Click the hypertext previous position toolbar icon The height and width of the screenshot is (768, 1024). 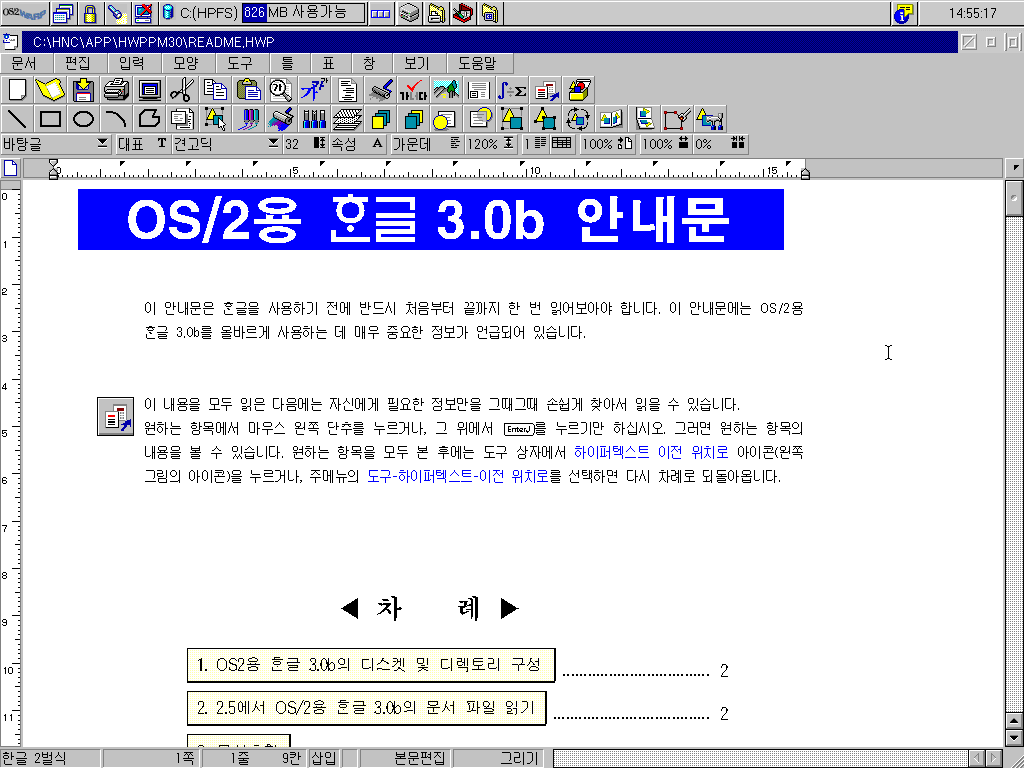point(545,90)
